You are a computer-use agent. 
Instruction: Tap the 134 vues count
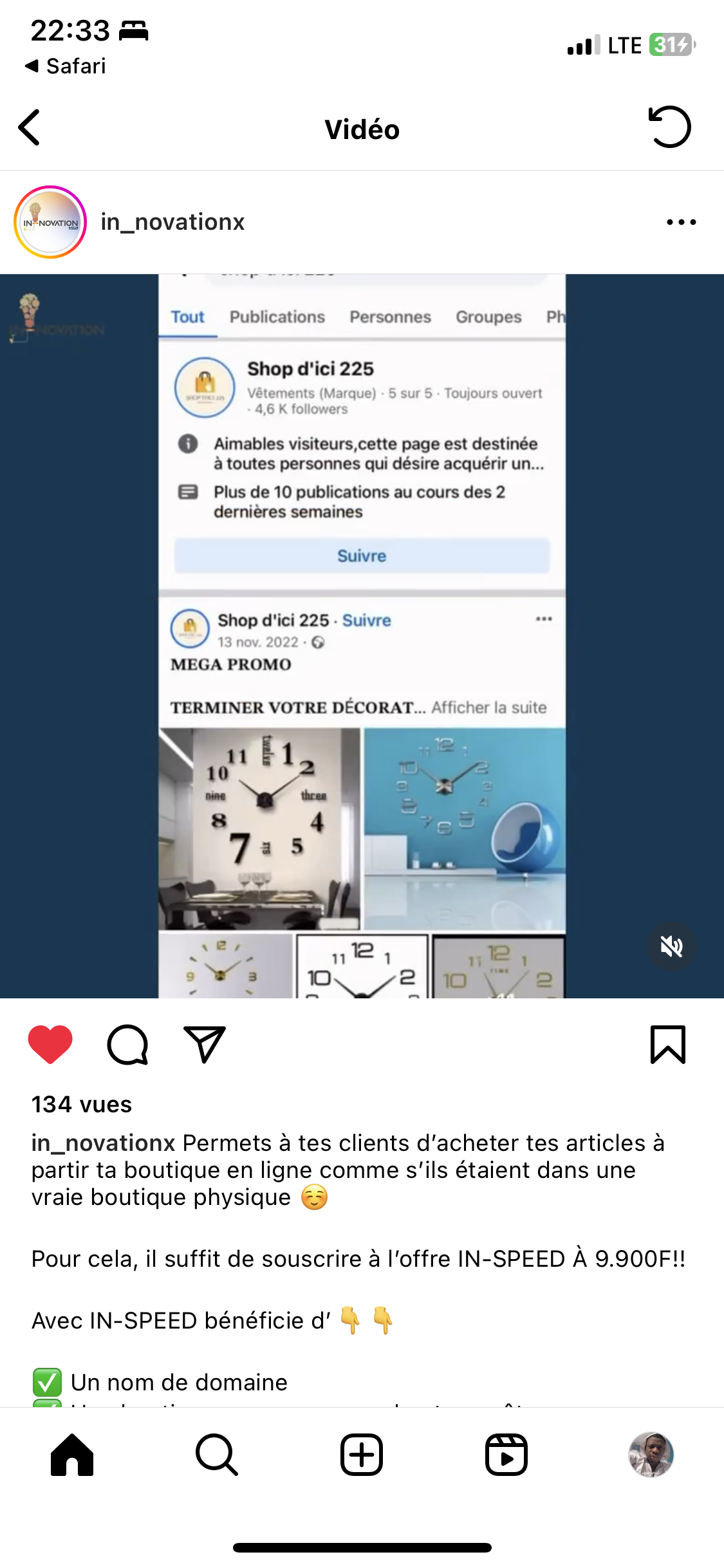click(x=82, y=1104)
